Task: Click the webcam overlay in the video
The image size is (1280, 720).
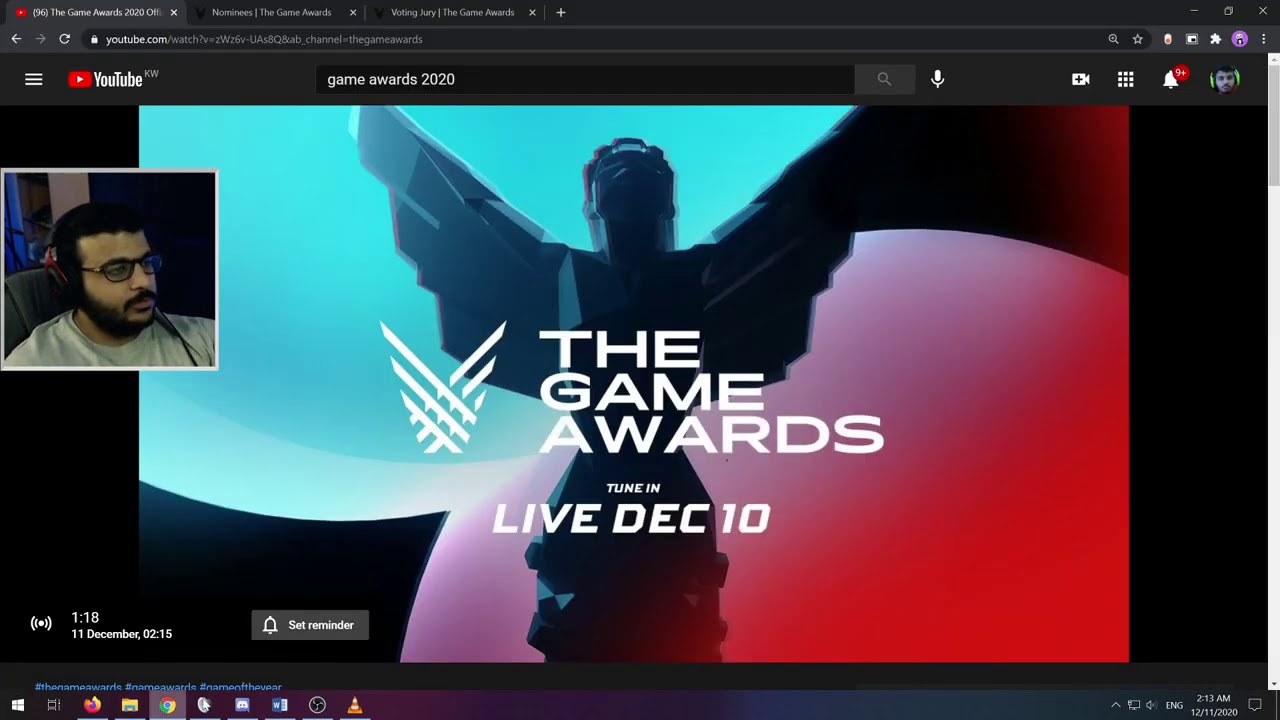Action: click(109, 270)
